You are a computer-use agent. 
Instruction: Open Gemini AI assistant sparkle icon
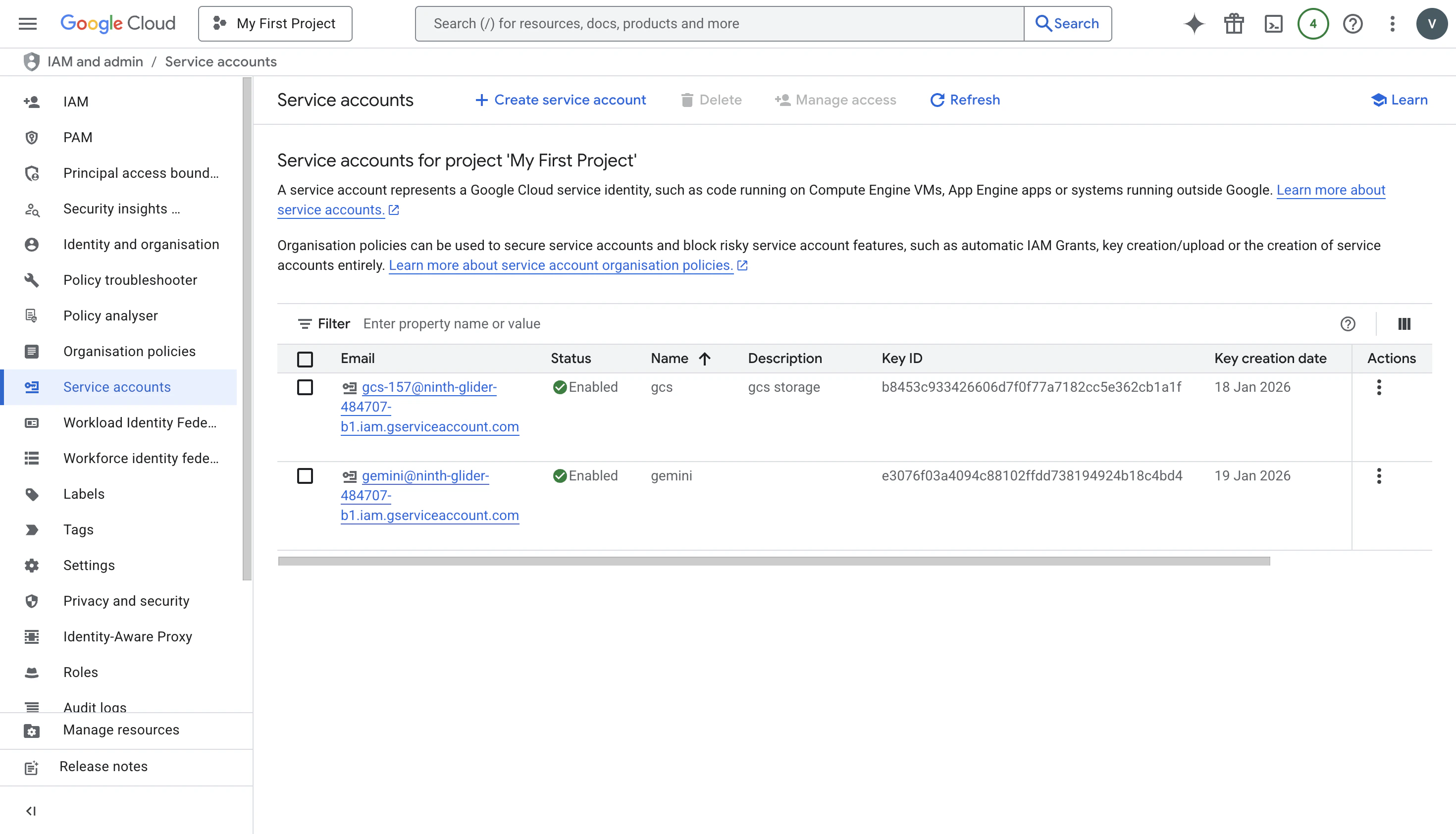point(1194,23)
